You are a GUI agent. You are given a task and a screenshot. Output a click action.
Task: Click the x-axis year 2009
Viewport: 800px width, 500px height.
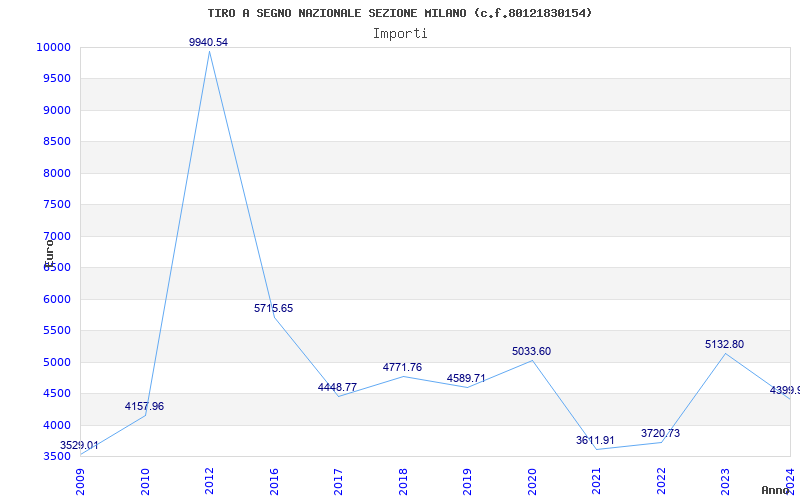[80, 482]
